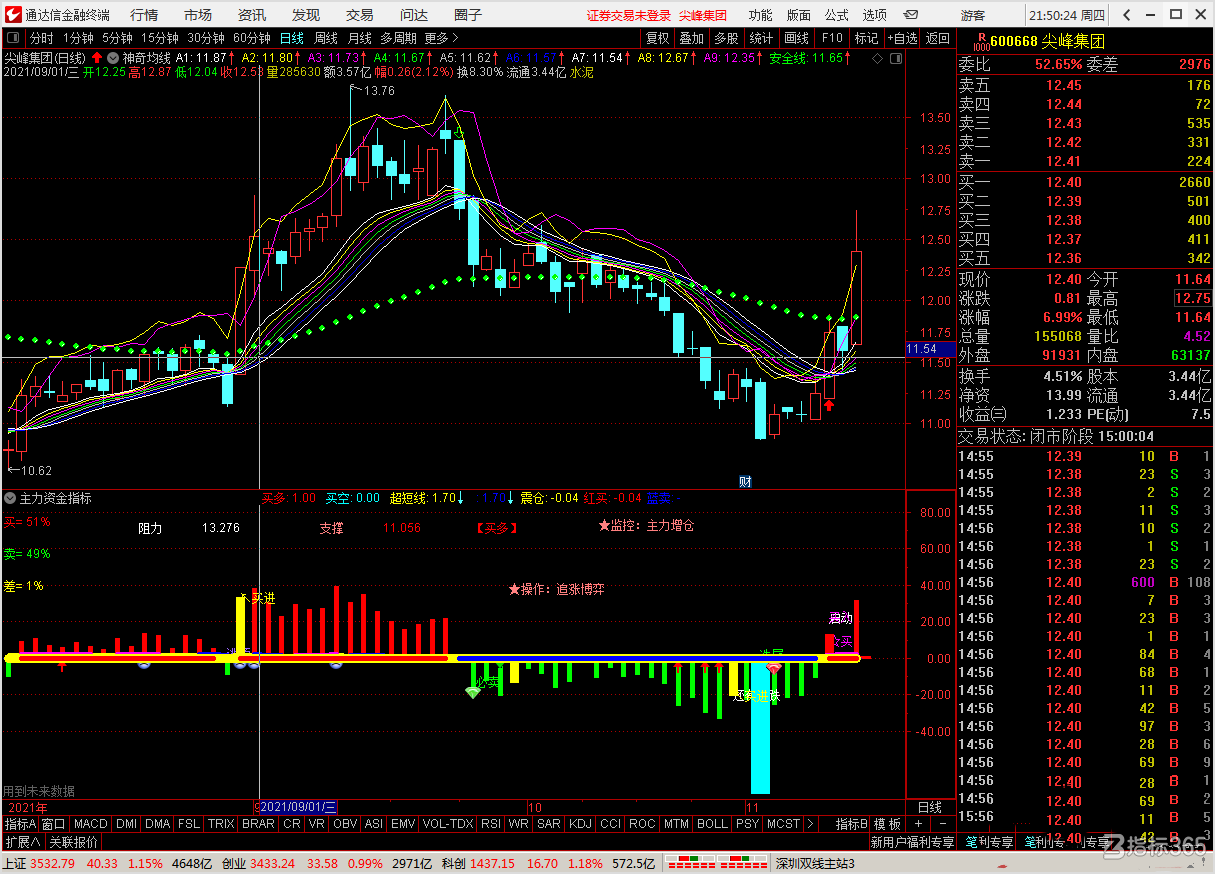Screen dimensions: 1215x874
Task: Switch to 15分钟 period
Action: [x=160, y=38]
